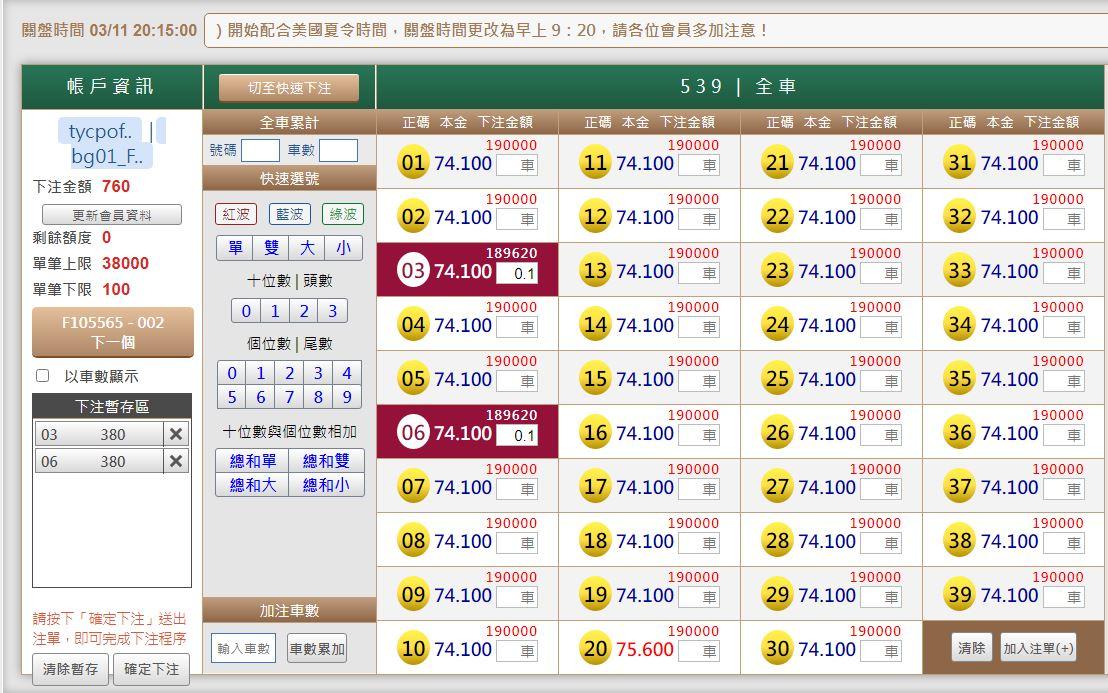Confirm bets with 確定下注
The height and width of the screenshot is (693, 1108).
(x=151, y=669)
